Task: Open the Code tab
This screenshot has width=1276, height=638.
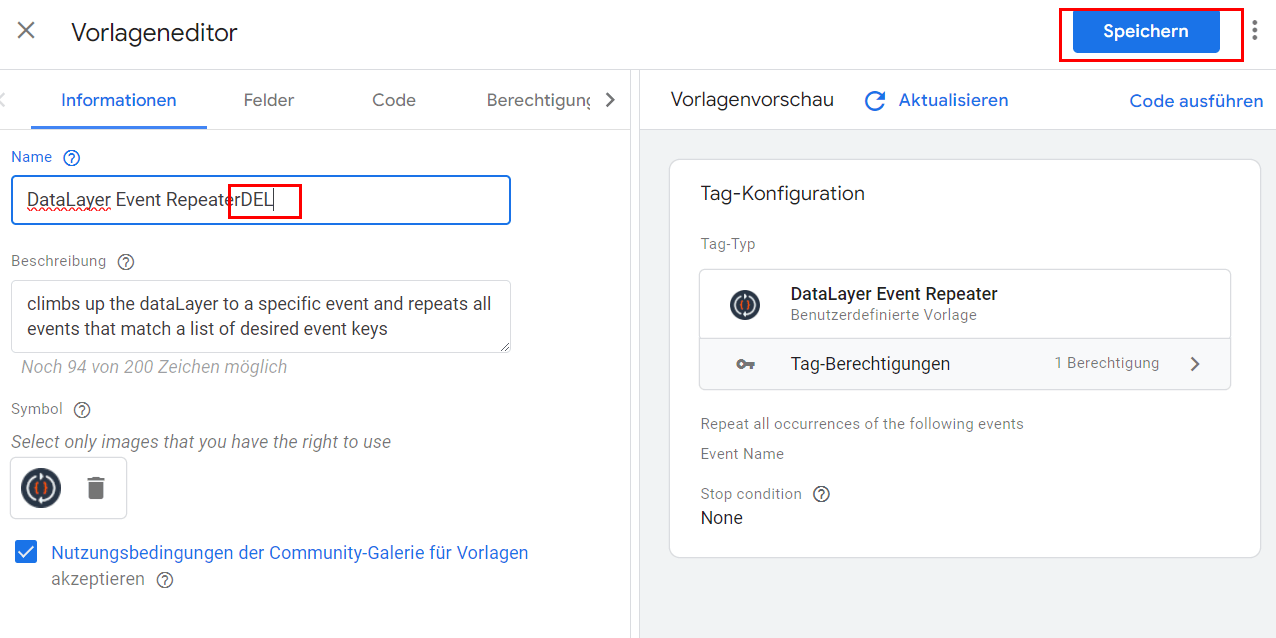Action: [x=394, y=100]
